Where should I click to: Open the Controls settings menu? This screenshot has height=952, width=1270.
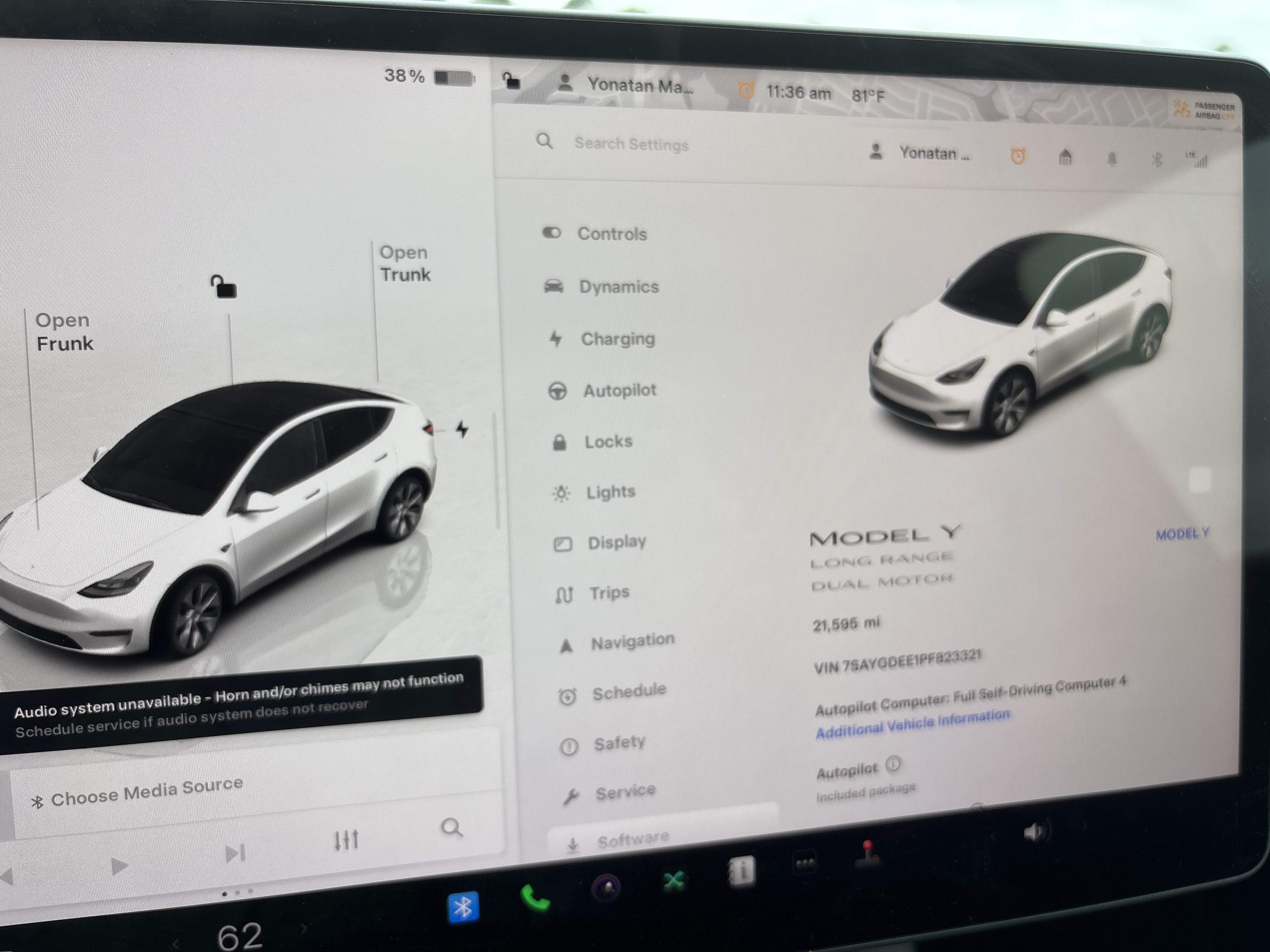pos(595,234)
